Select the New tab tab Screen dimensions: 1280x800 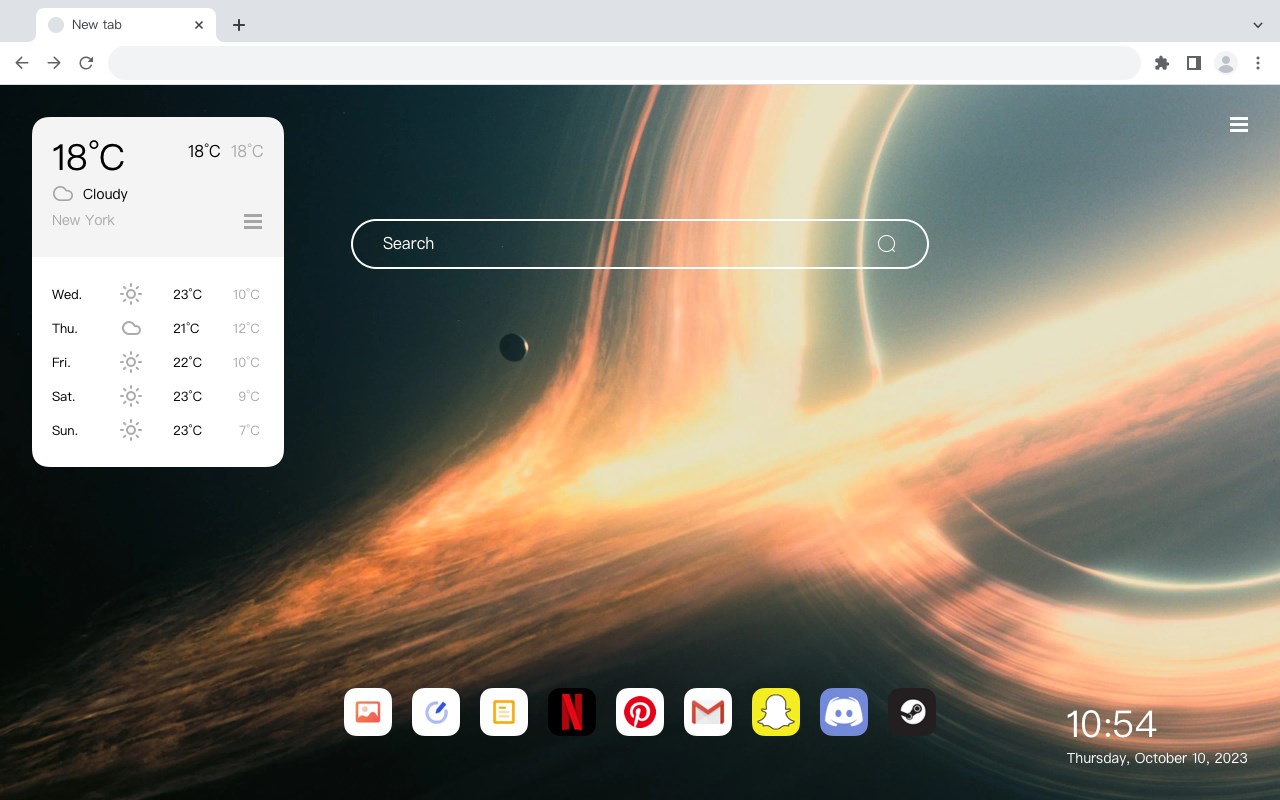click(126, 25)
